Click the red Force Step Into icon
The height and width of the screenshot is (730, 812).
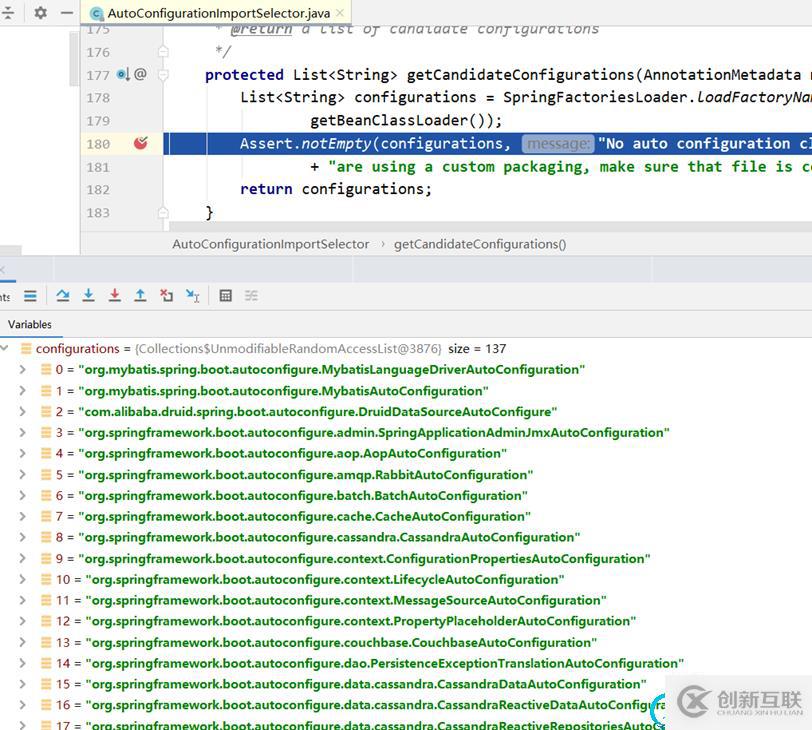(x=114, y=295)
